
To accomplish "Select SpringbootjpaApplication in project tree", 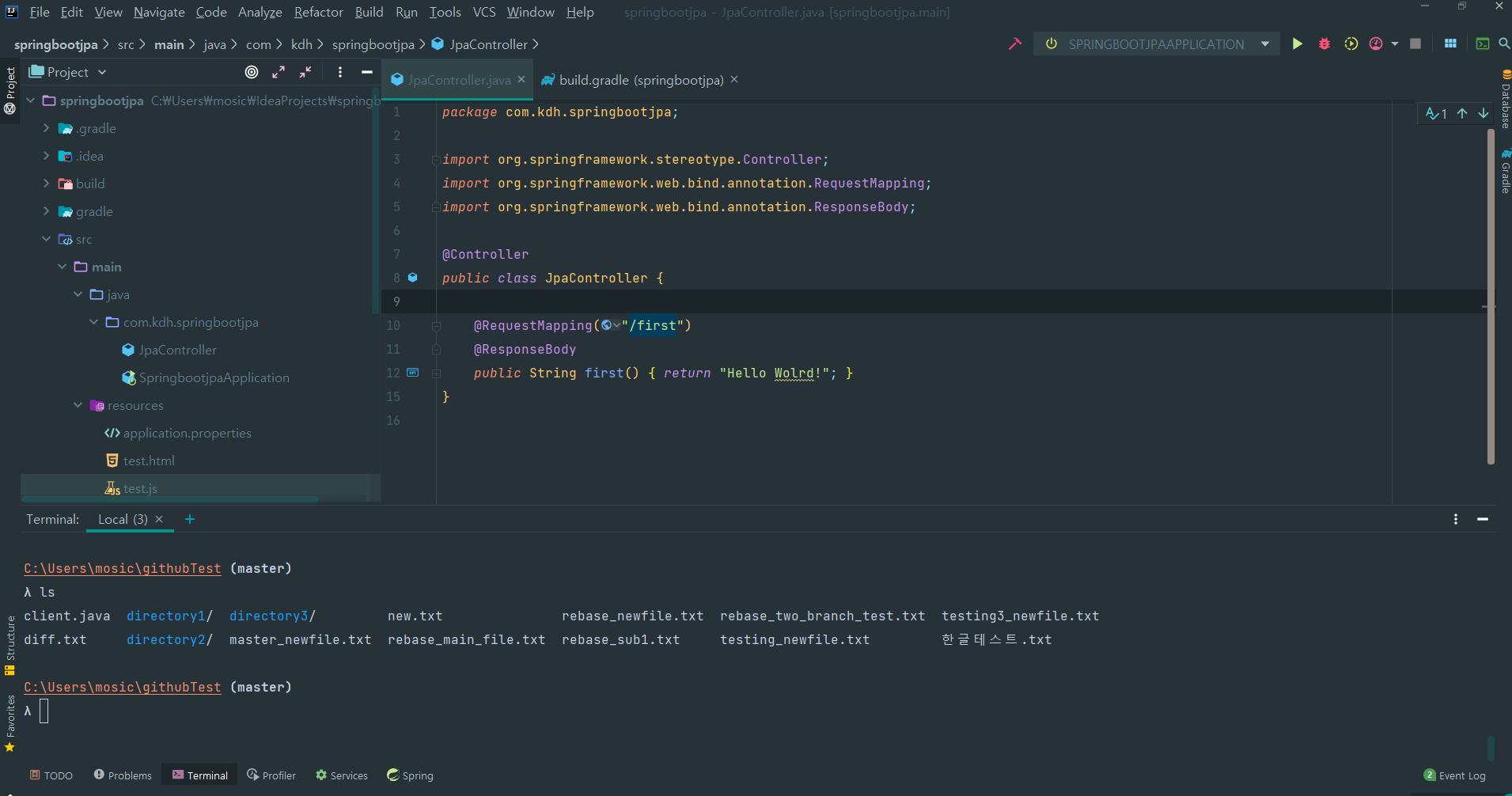I will (x=214, y=377).
